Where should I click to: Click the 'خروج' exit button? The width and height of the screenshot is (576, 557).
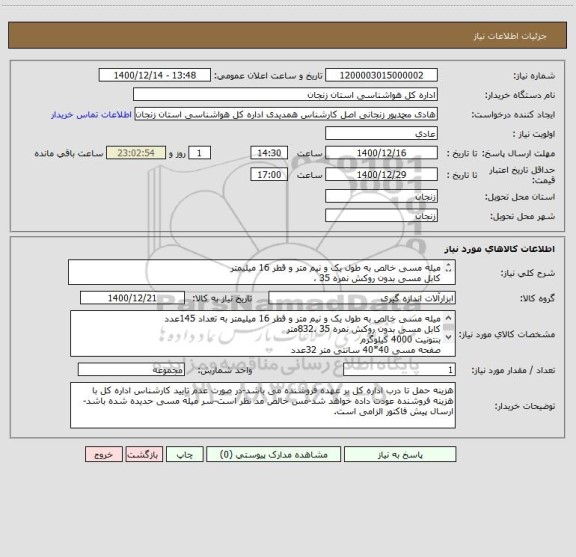[x=104, y=454]
